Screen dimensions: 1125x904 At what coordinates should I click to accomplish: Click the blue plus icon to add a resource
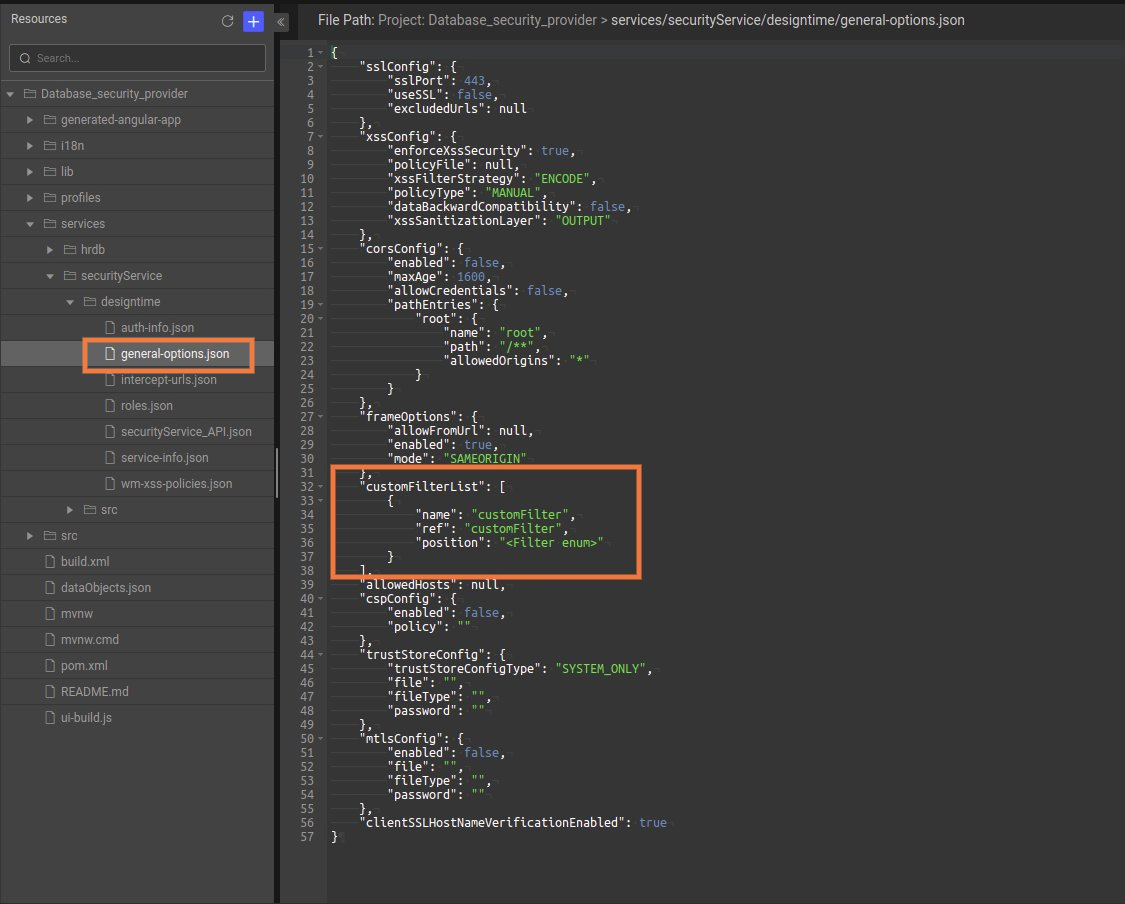pos(252,19)
